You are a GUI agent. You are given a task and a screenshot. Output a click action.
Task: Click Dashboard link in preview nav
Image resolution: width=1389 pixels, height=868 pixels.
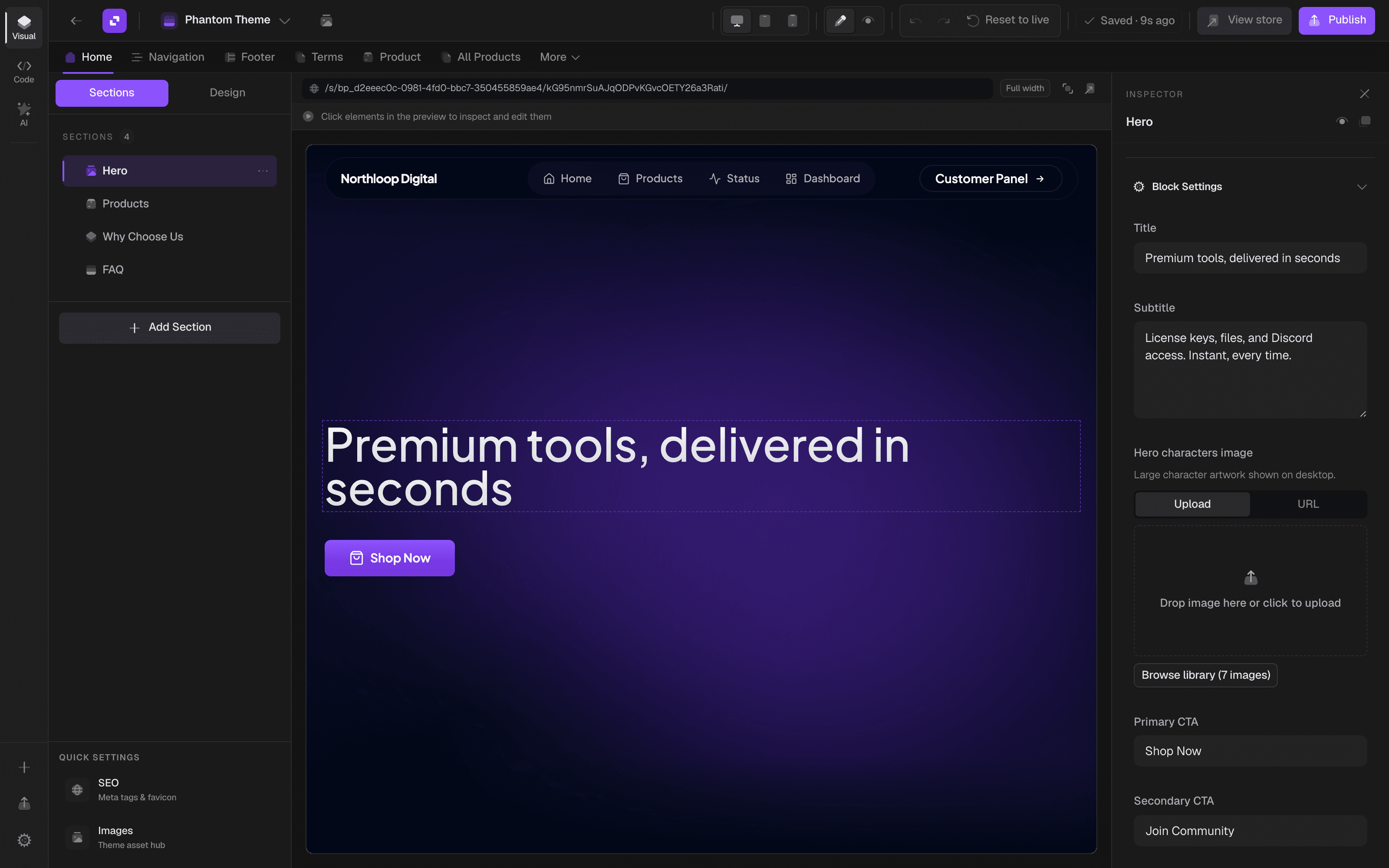823,178
